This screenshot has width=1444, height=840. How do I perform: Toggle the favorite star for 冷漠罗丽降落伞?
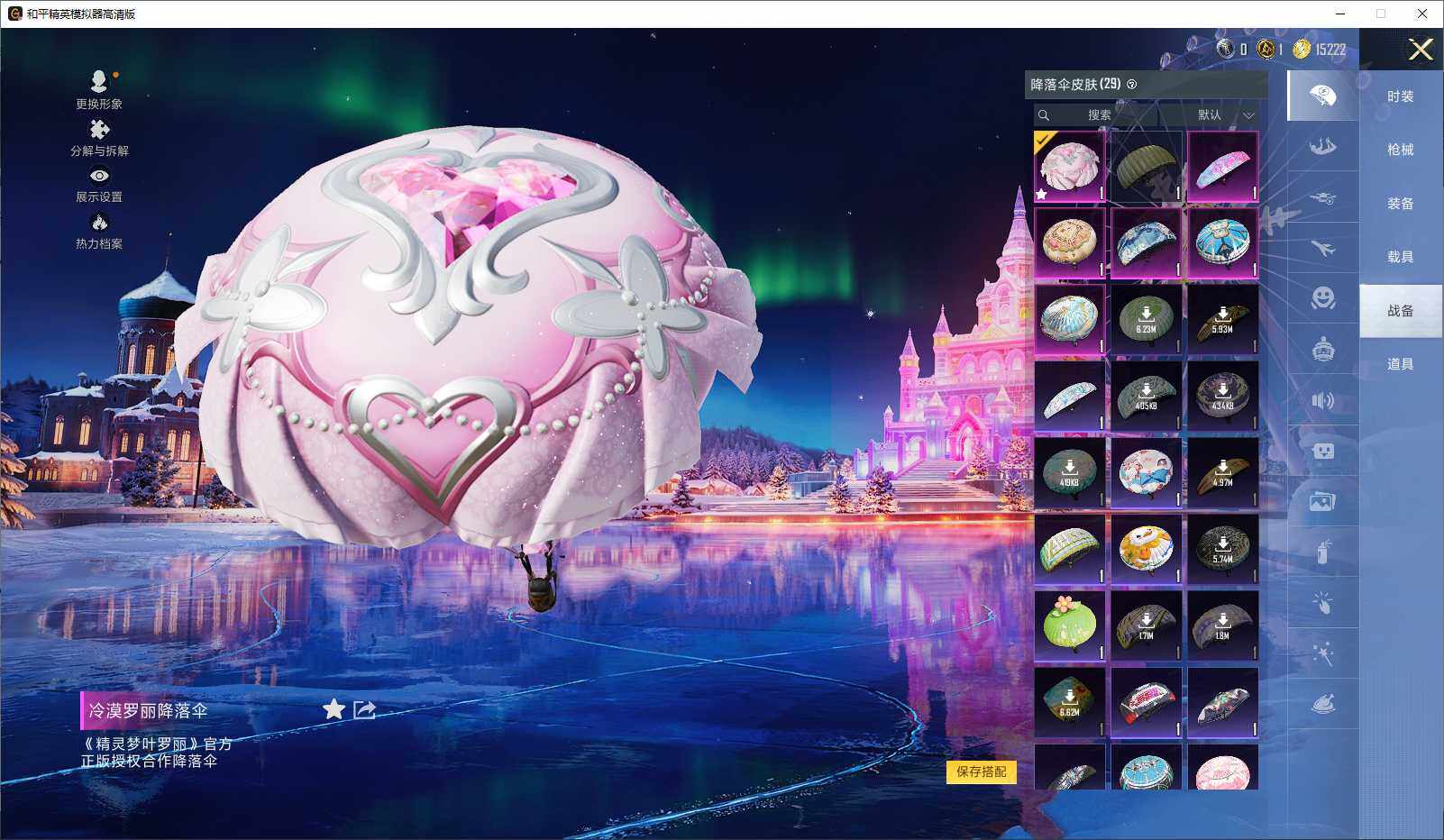334,710
